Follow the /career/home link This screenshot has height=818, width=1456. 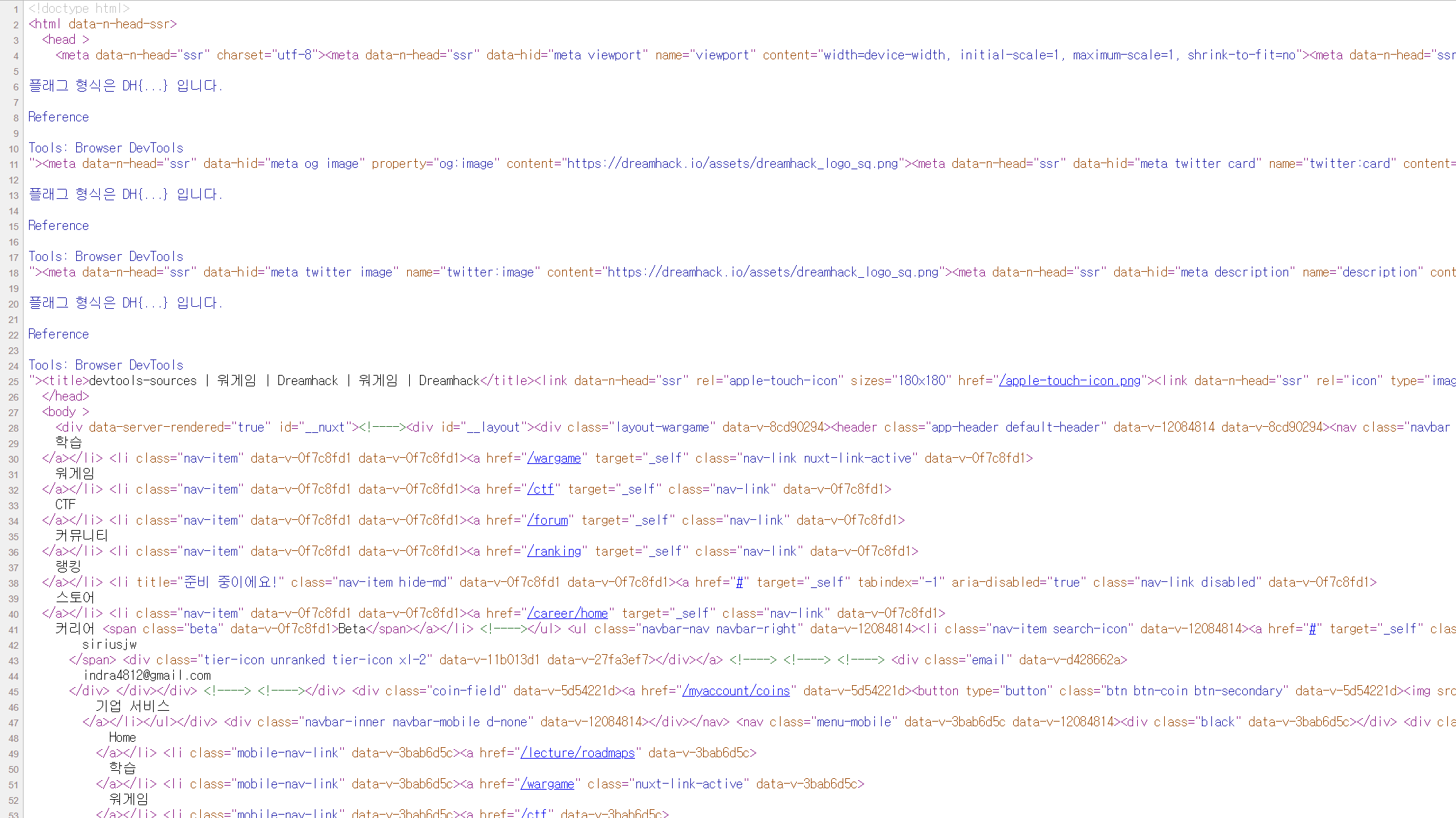567,614
